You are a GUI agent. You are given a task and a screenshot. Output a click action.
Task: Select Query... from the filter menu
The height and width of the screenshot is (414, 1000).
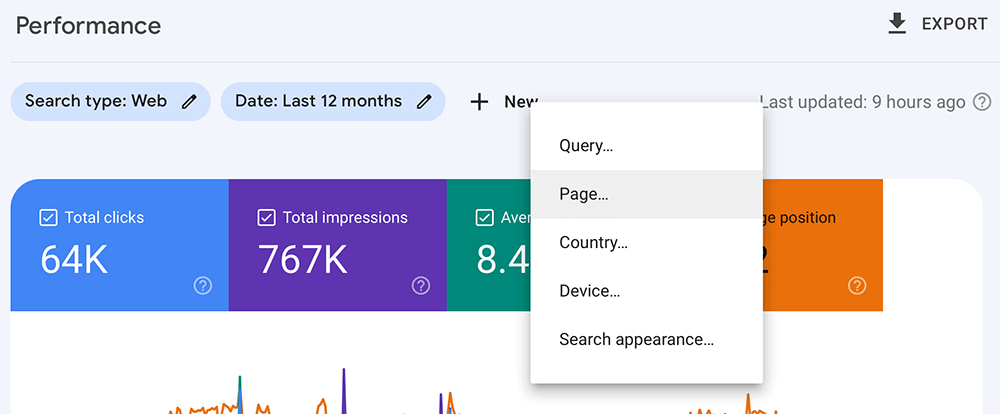pyautogui.click(x=646, y=146)
